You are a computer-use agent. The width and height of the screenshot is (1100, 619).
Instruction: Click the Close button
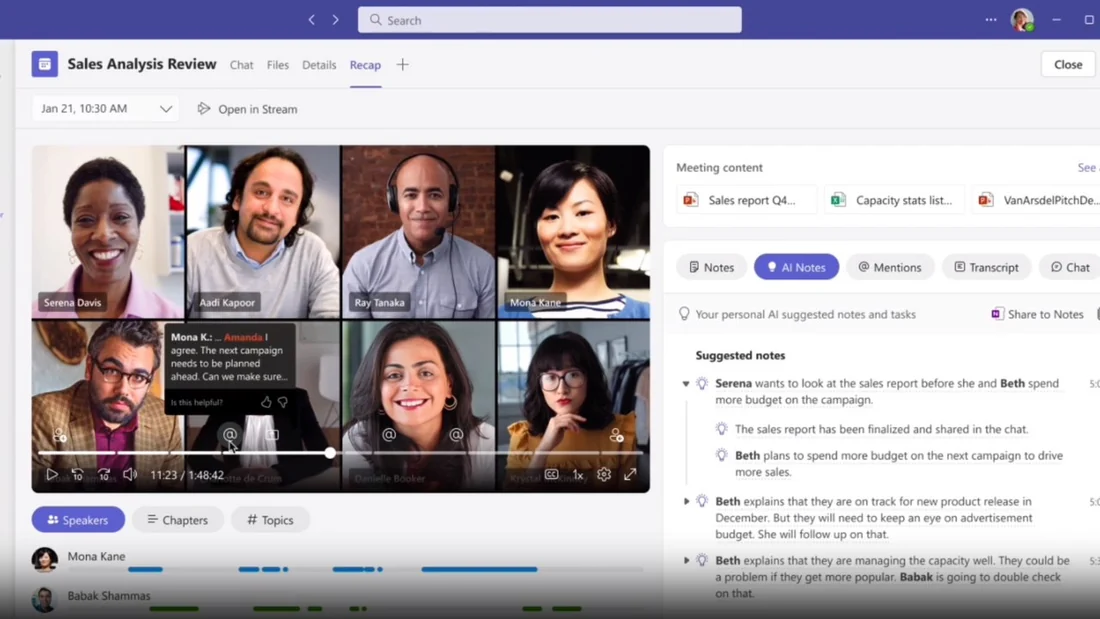point(1068,64)
